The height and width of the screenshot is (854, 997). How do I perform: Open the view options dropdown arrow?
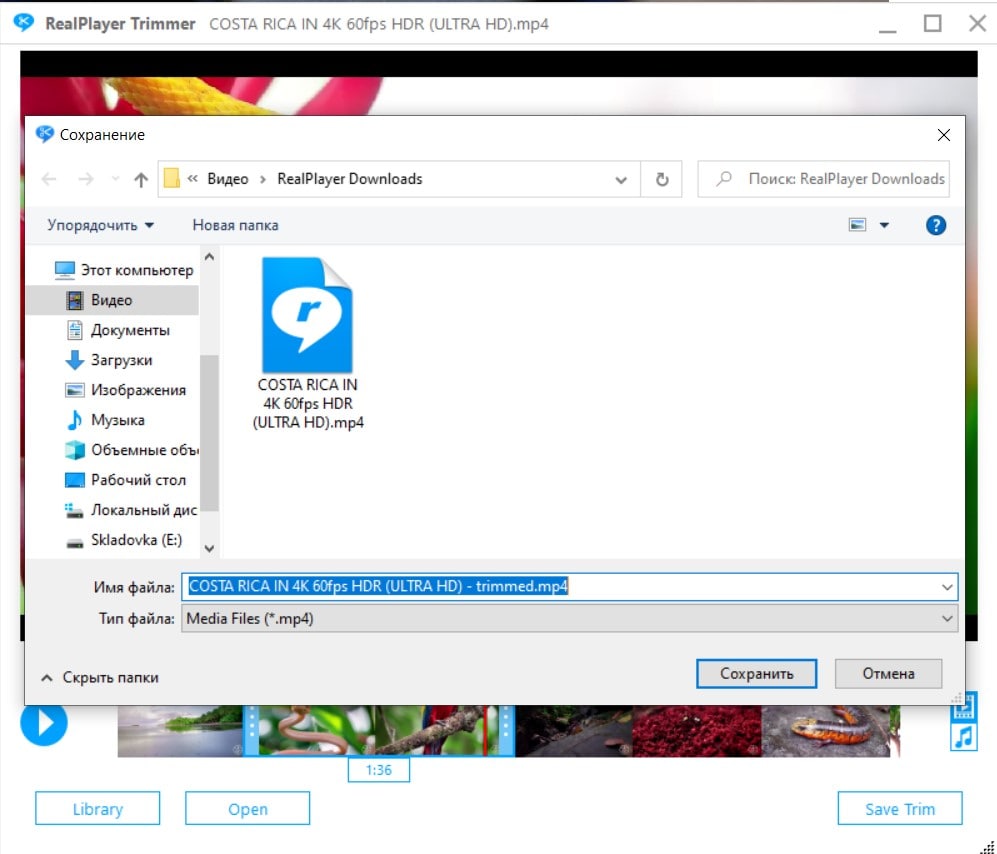(884, 225)
